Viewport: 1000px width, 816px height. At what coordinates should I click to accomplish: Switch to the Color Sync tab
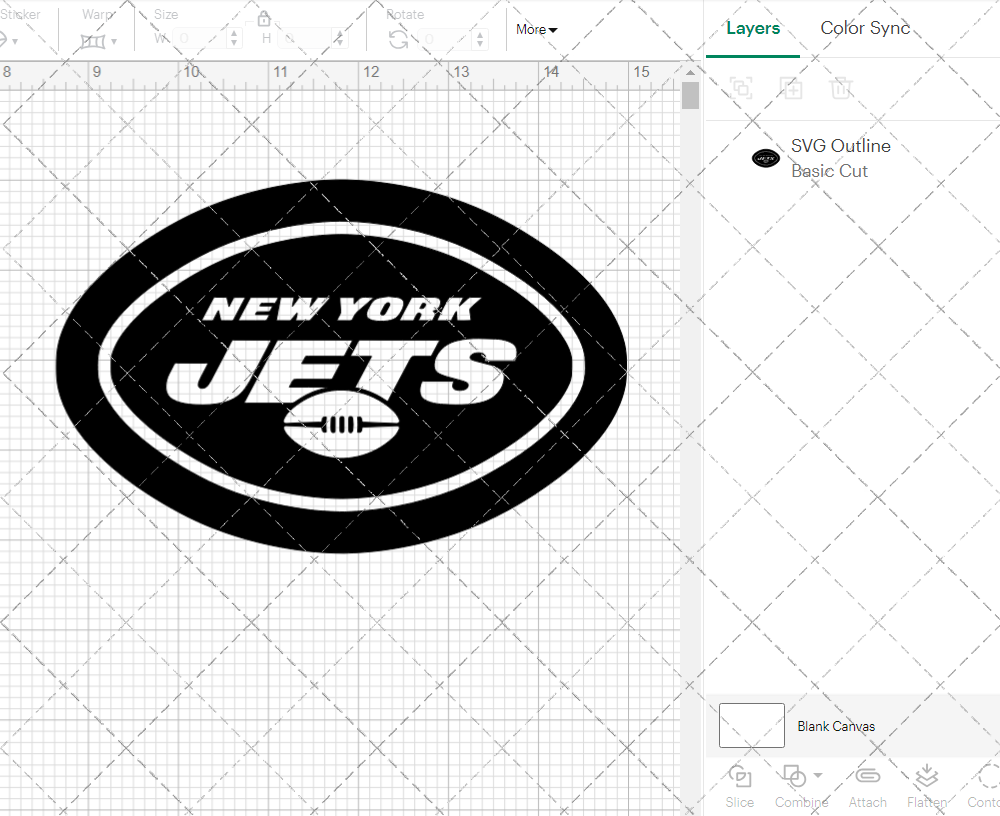click(865, 28)
